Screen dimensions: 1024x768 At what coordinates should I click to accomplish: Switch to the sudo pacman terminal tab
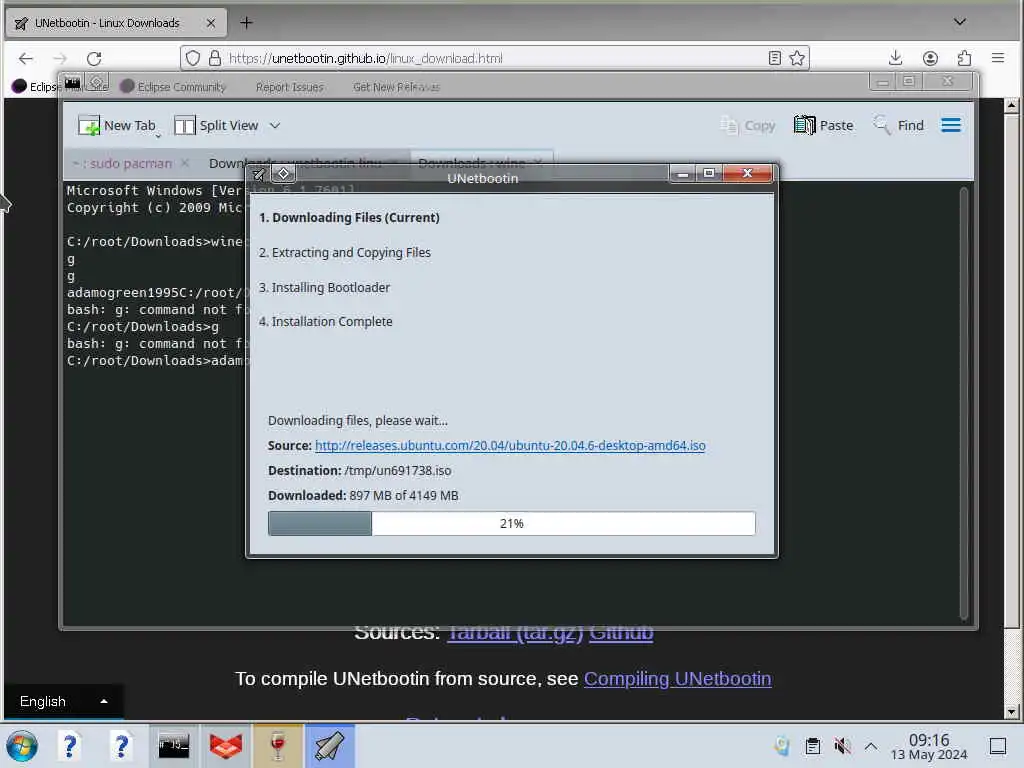click(123, 163)
